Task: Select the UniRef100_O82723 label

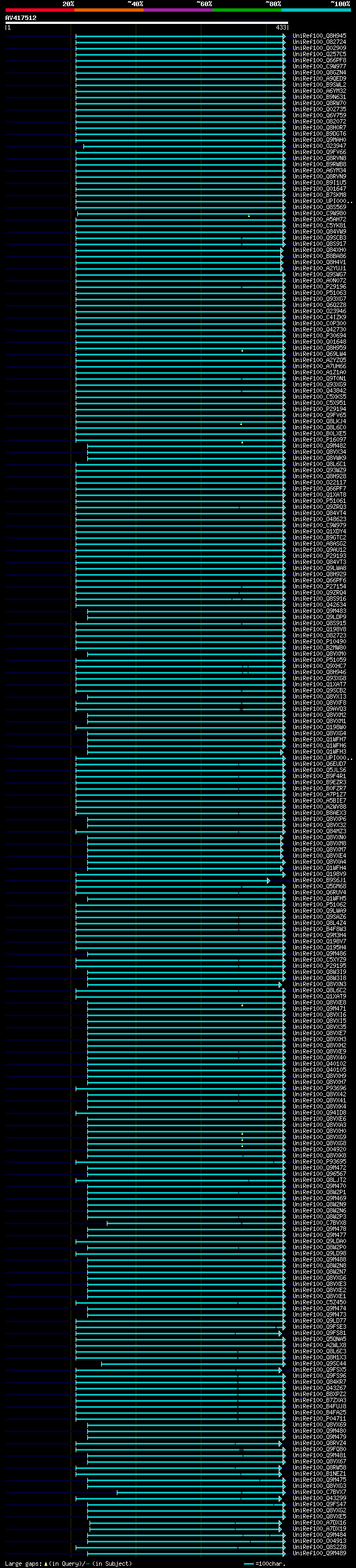Action: (319, 635)
